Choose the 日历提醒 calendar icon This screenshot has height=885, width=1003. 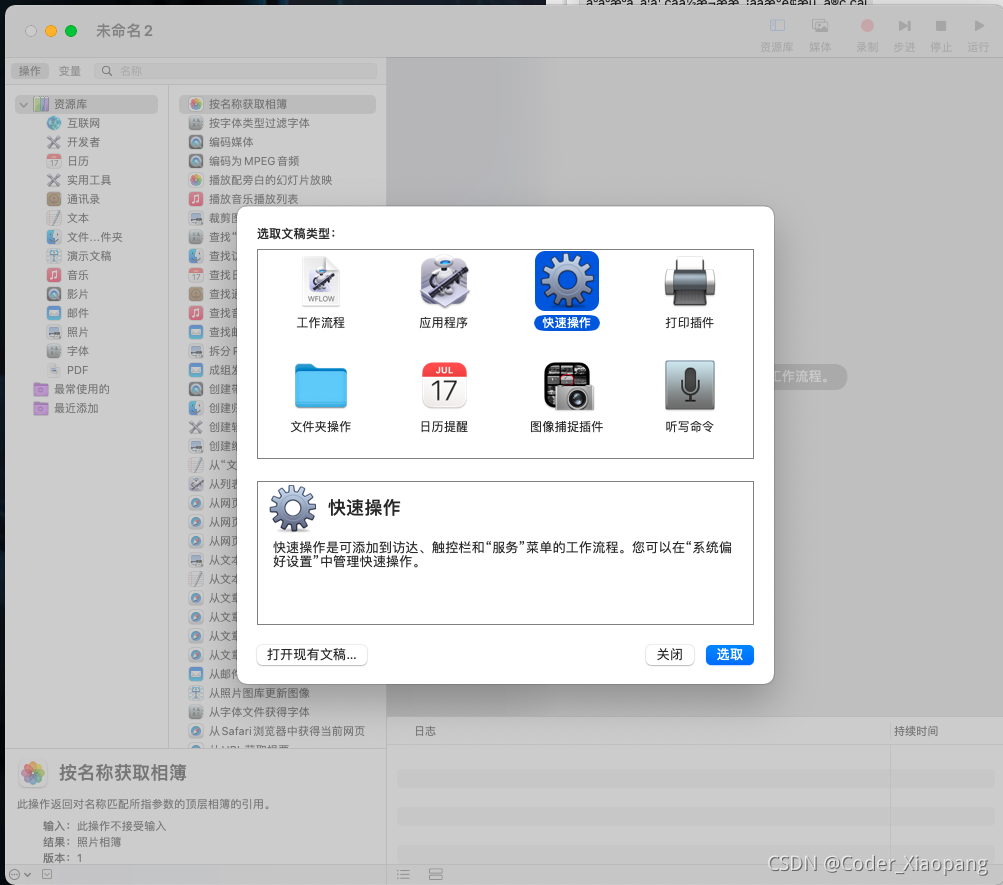click(x=444, y=386)
